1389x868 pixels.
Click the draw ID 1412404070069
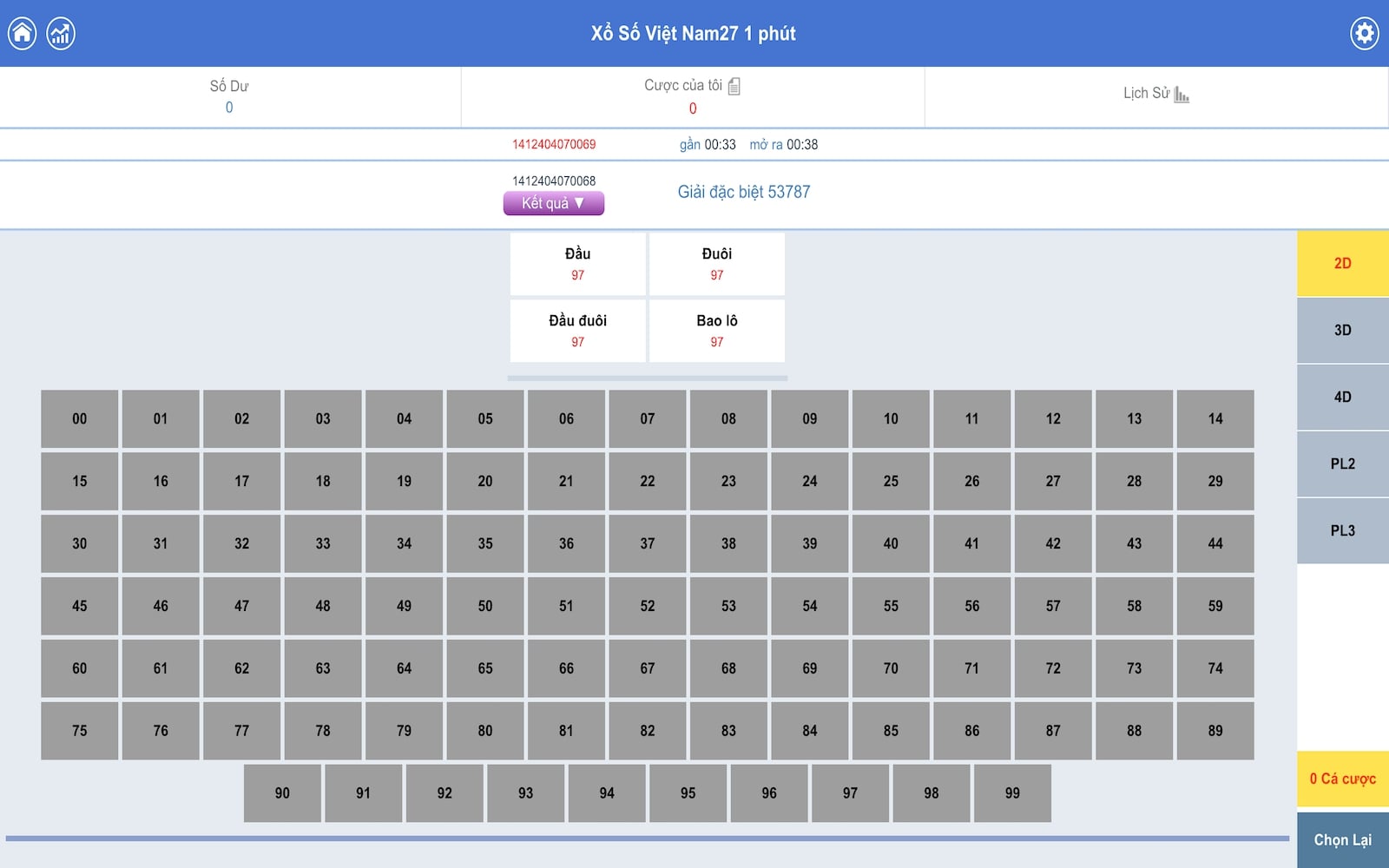554,145
